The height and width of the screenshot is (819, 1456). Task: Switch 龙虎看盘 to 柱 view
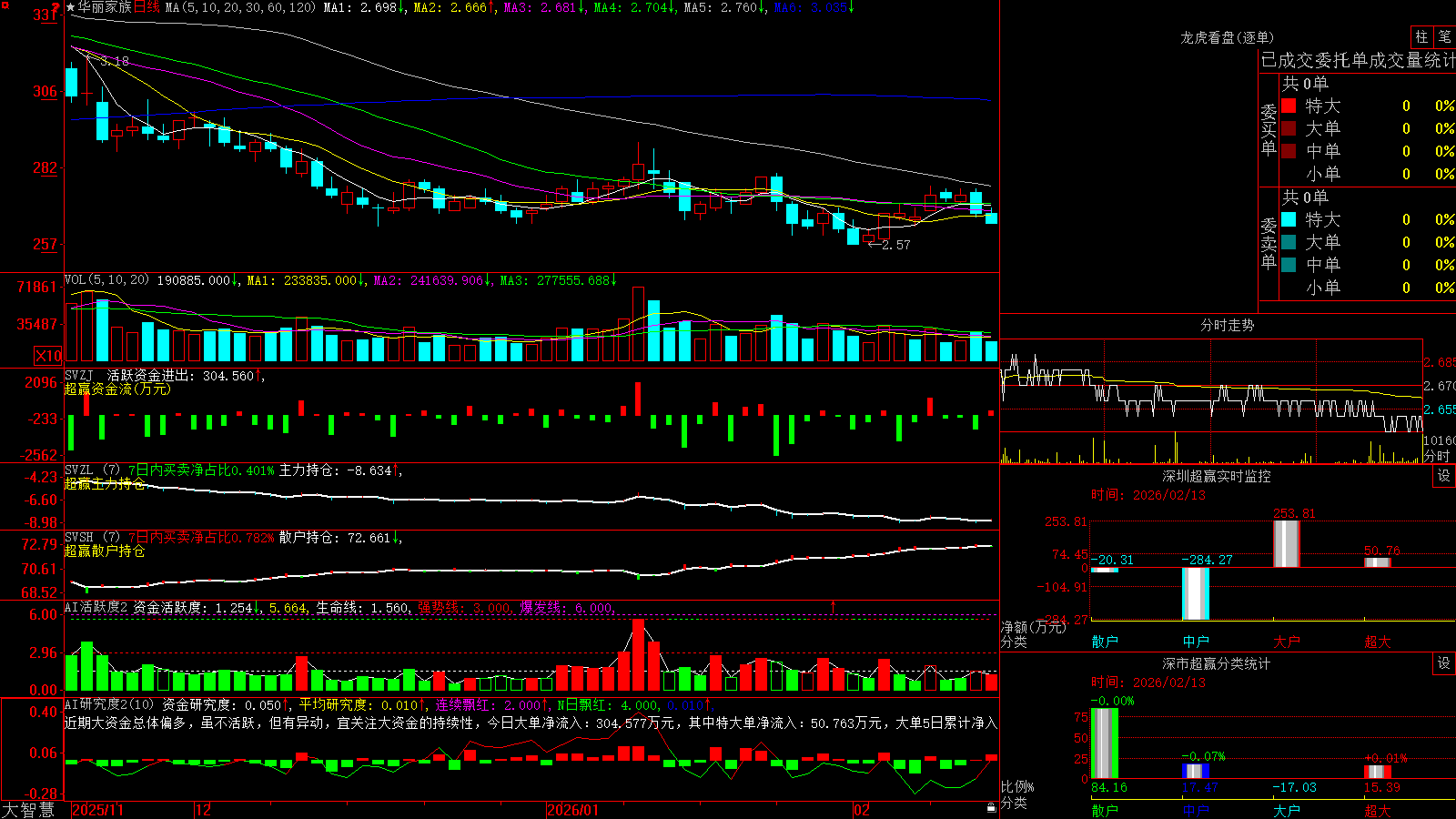click(1421, 37)
